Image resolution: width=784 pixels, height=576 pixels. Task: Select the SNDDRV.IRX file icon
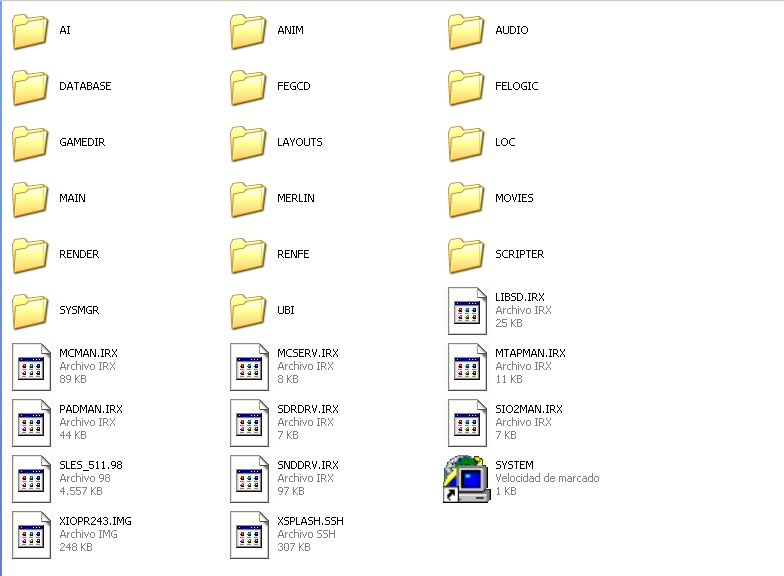pos(249,478)
